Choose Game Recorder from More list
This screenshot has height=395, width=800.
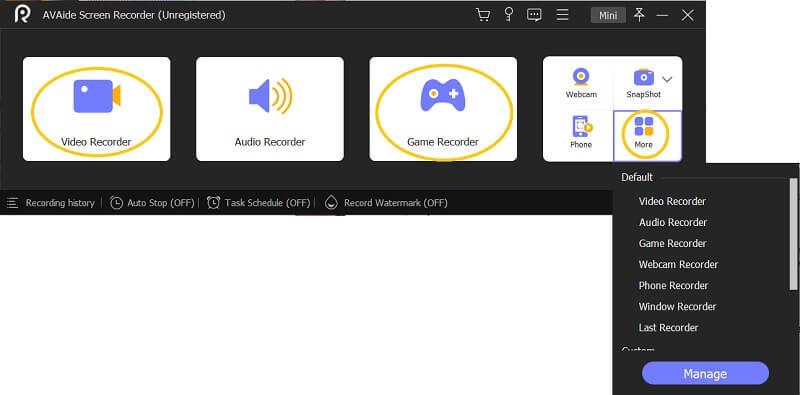click(x=672, y=243)
